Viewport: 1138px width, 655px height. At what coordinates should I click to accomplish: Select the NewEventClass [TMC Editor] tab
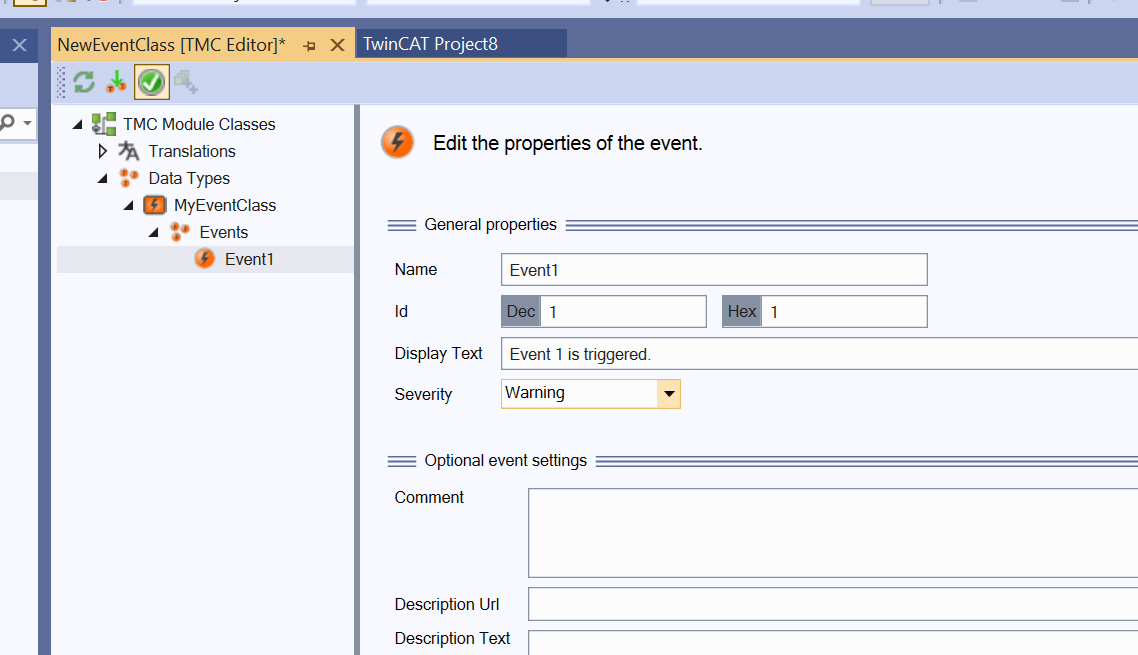(x=172, y=45)
